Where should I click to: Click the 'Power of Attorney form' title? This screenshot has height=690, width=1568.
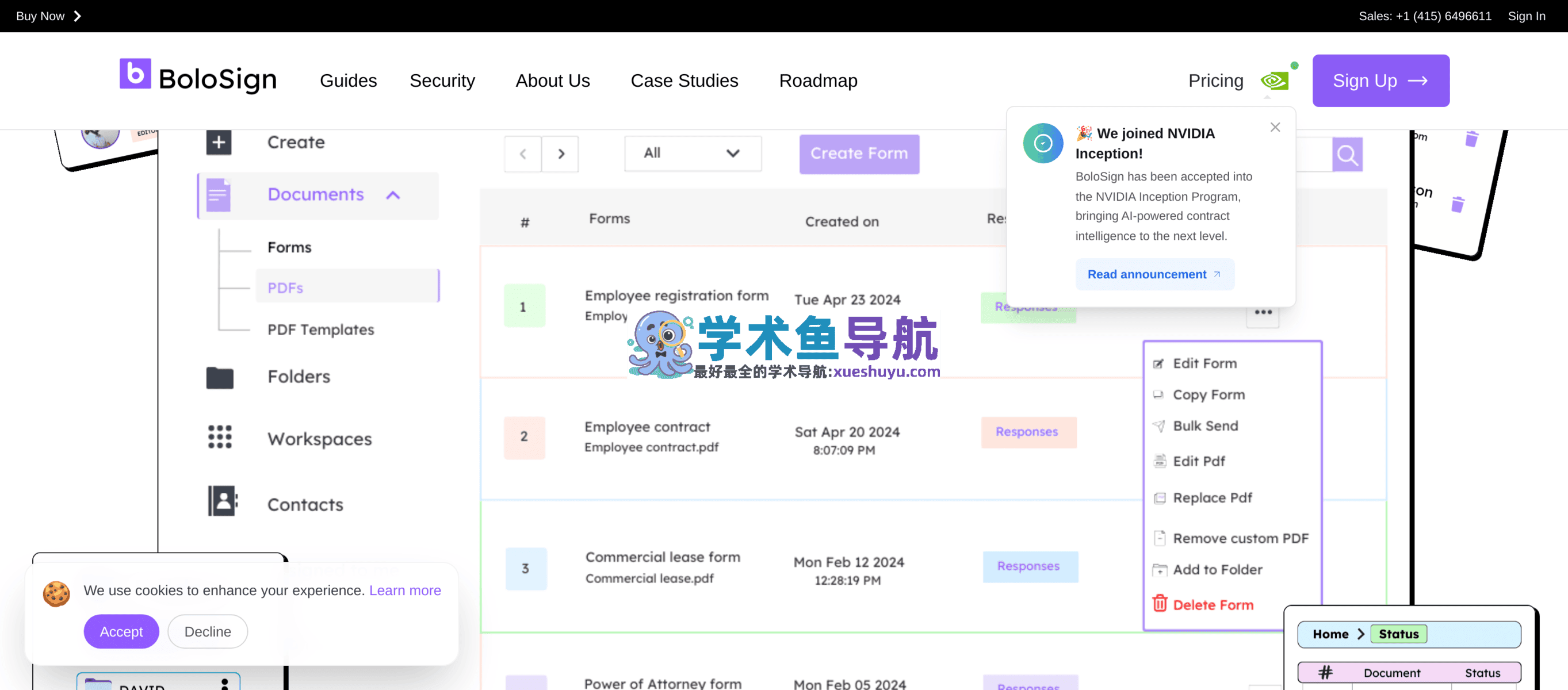(663, 684)
